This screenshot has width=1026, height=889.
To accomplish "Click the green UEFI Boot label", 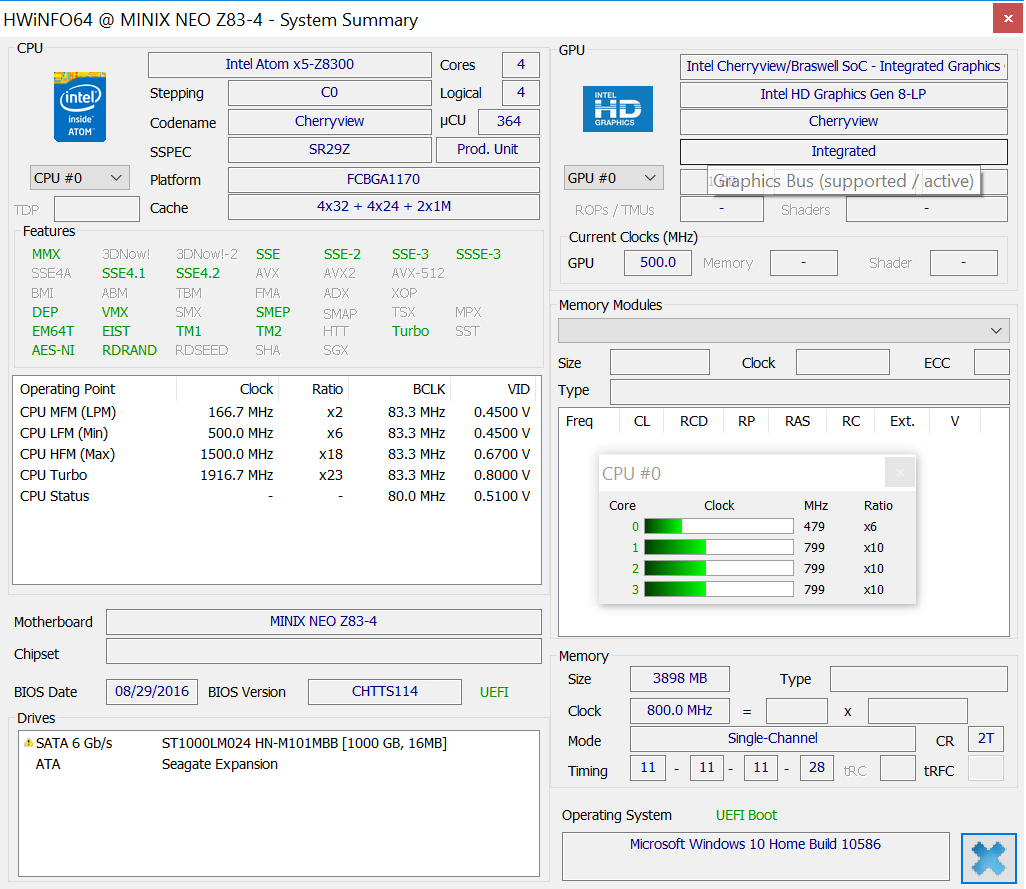I will pos(746,815).
